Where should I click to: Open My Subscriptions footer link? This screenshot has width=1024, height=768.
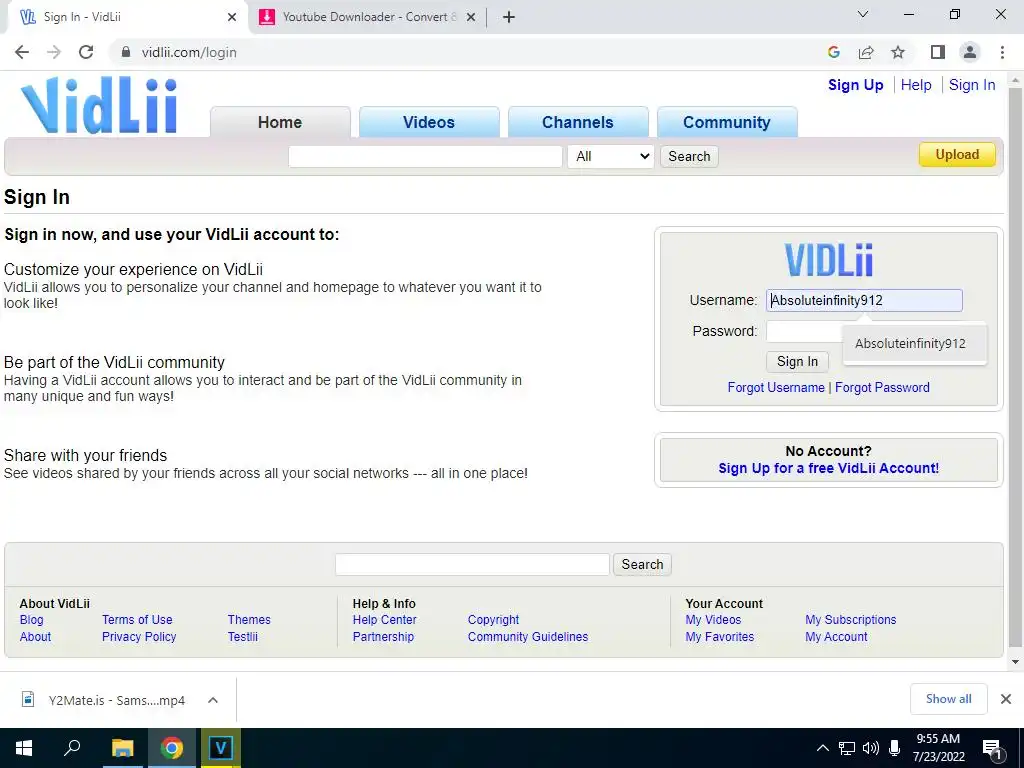(850, 620)
